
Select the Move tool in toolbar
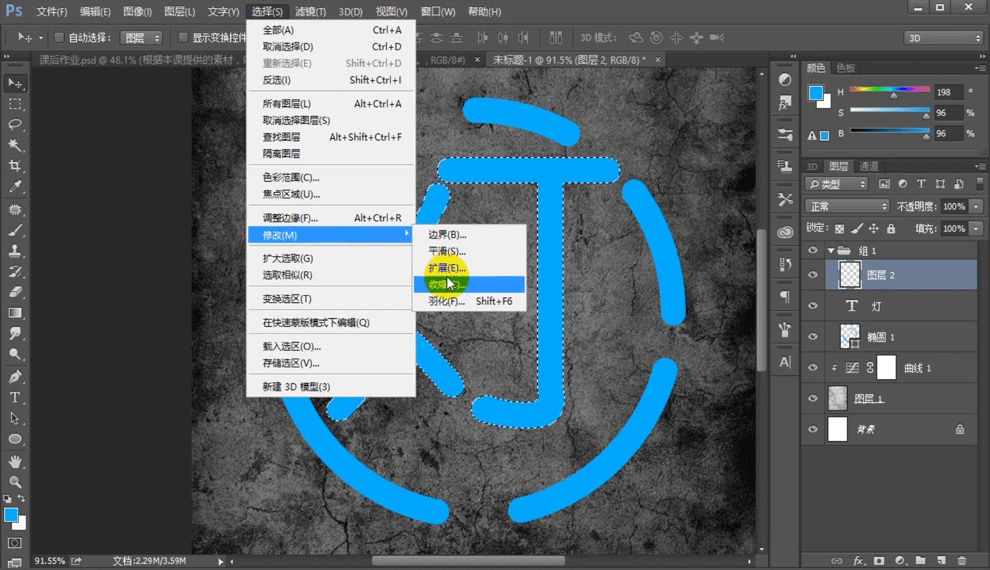[x=15, y=83]
